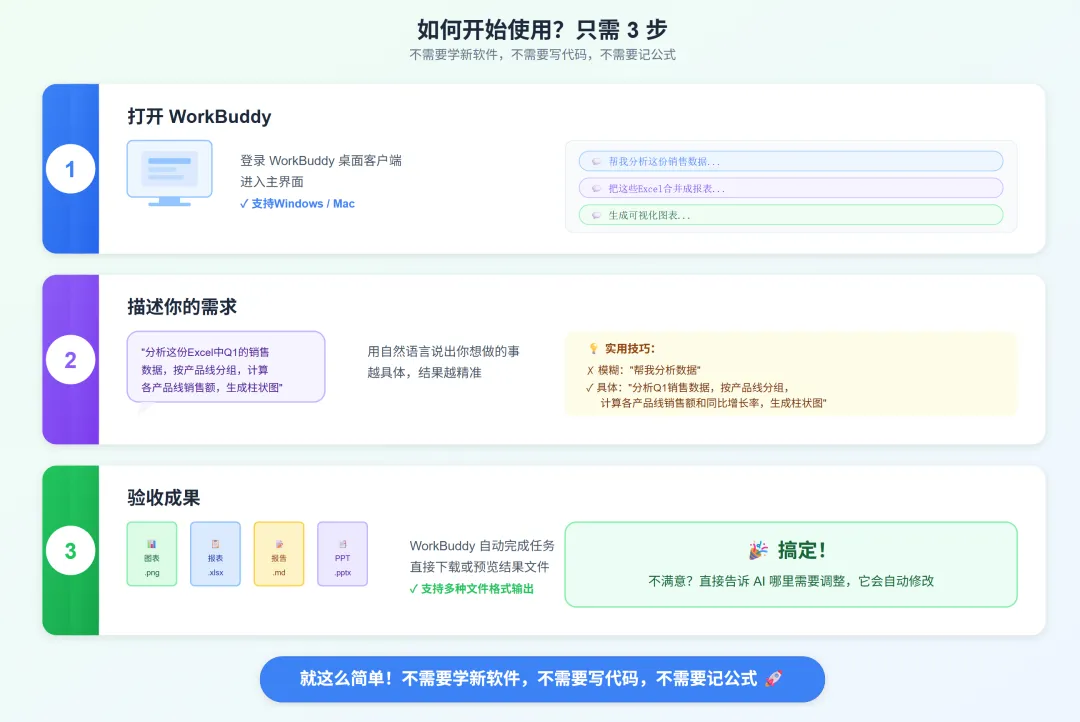The width and height of the screenshot is (1080, 722).
Task: Click the rocket icon on the bottom banner
Action: coord(774,679)
